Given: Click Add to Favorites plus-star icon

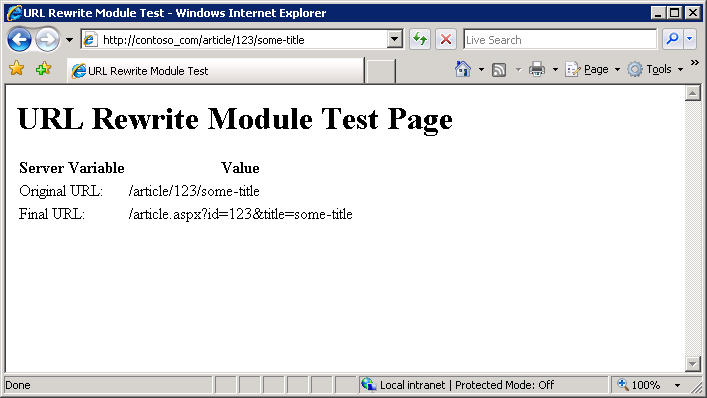Looking at the screenshot, I should [x=43, y=69].
